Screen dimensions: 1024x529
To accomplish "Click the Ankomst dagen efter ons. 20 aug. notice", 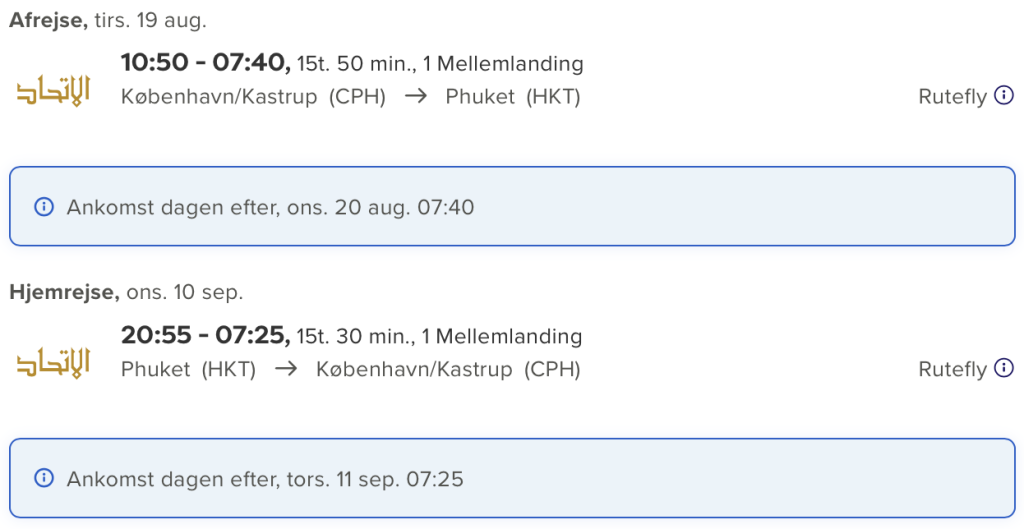I will pos(512,206).
